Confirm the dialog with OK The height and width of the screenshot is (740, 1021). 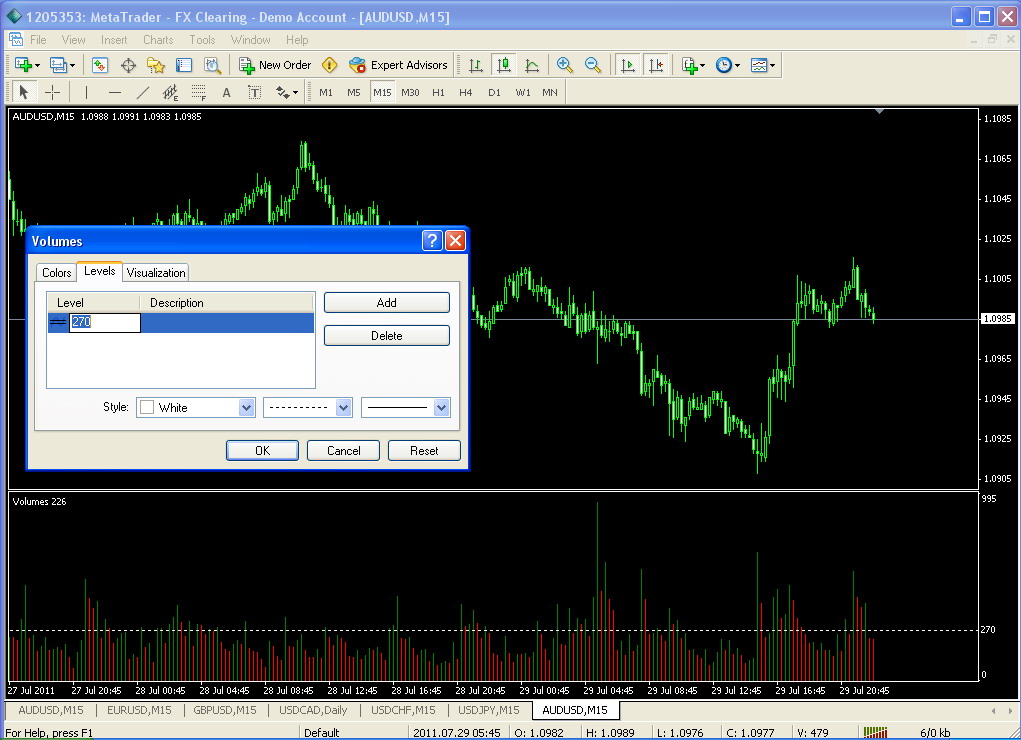tap(262, 451)
